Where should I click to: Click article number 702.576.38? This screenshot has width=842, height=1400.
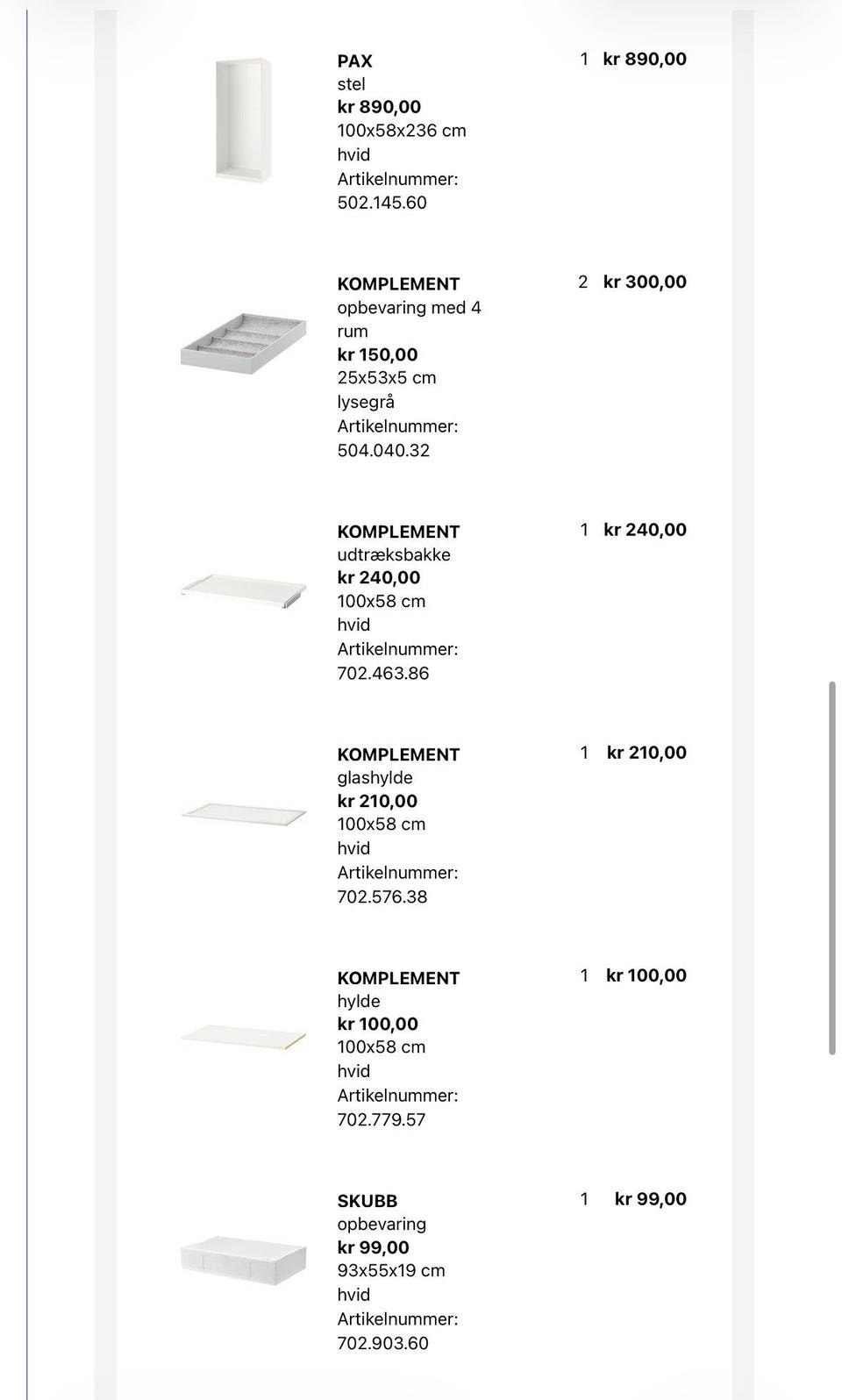coord(382,896)
